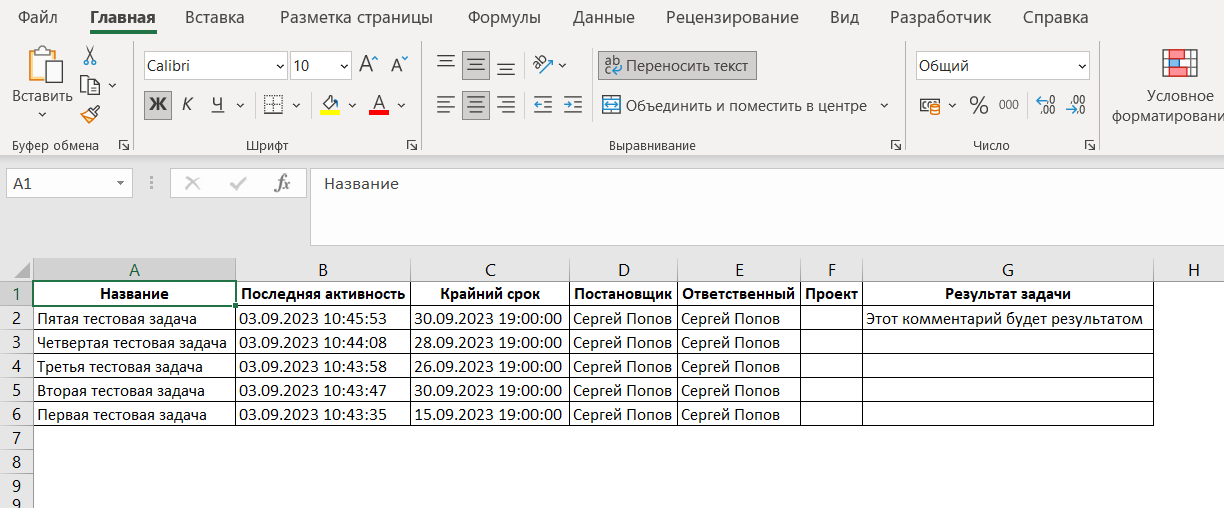Switch to Рецензирование tab
This screenshot has width=1224, height=508.
732,18
